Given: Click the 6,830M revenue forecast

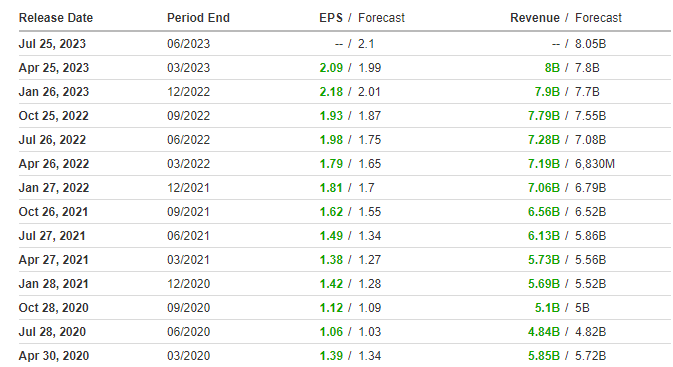Looking at the screenshot, I should coord(595,164).
